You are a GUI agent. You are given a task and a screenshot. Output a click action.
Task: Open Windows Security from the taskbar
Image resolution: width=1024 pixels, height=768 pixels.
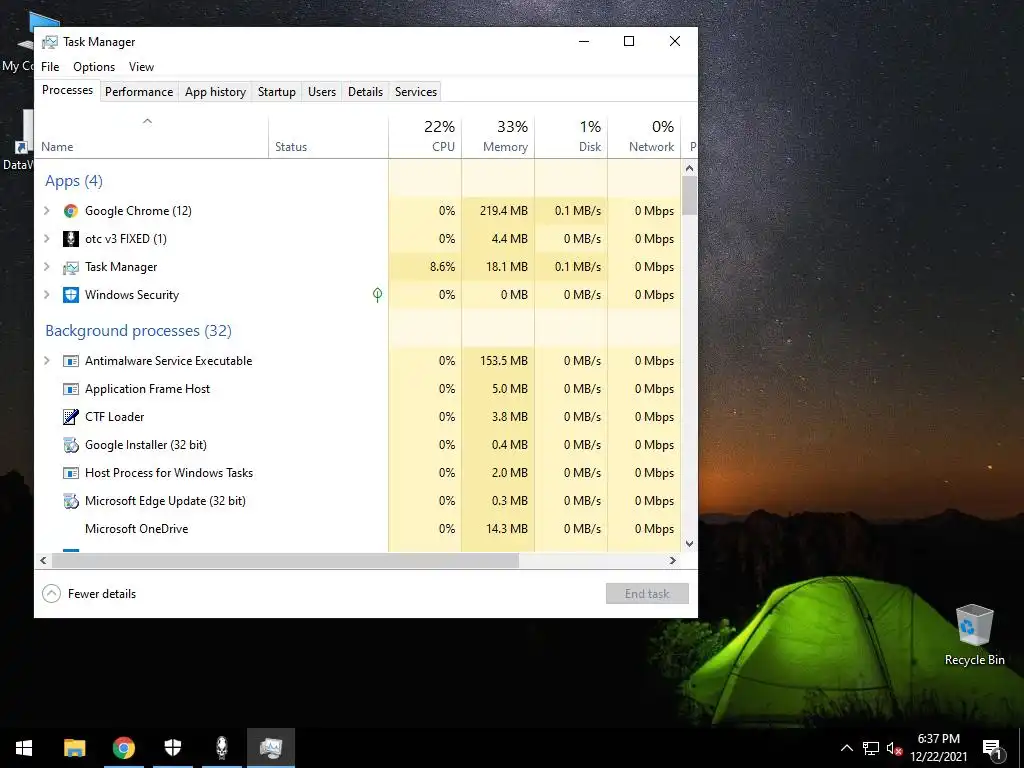(172, 748)
